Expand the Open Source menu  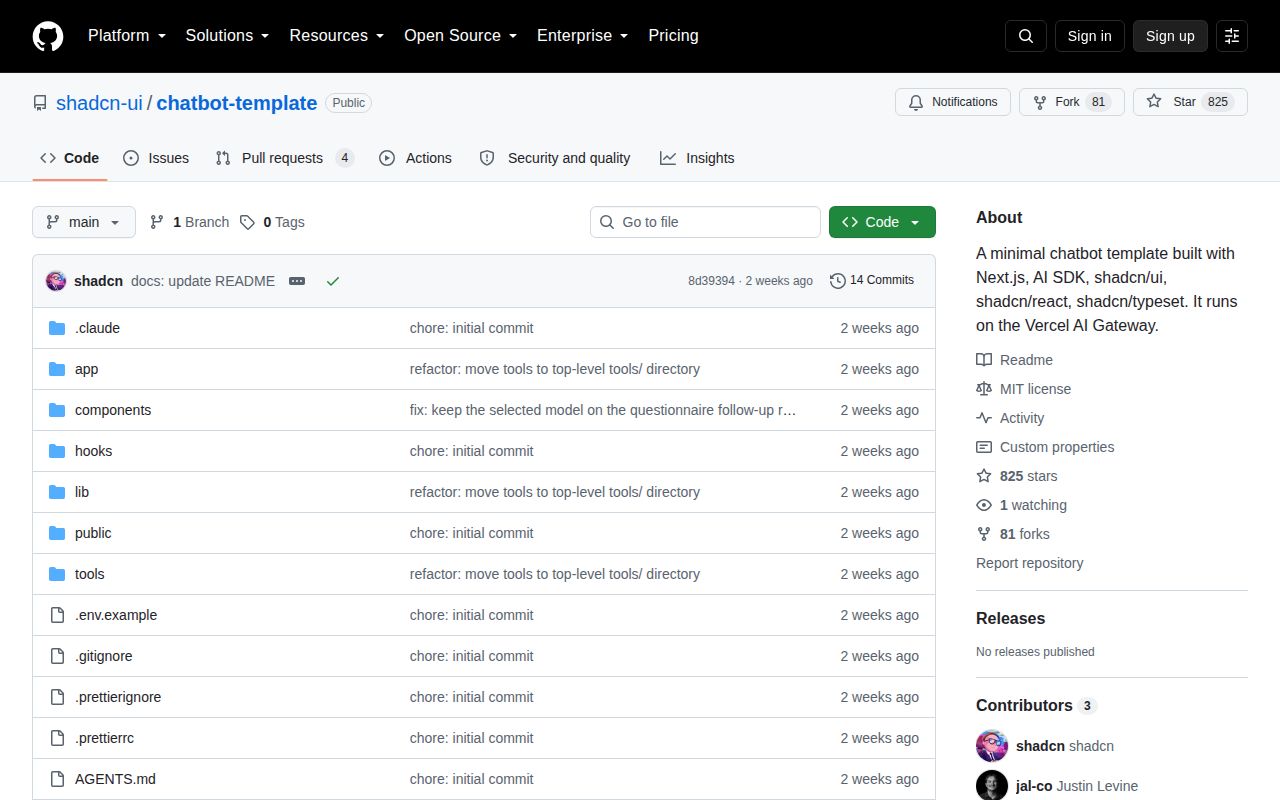[x=461, y=36]
